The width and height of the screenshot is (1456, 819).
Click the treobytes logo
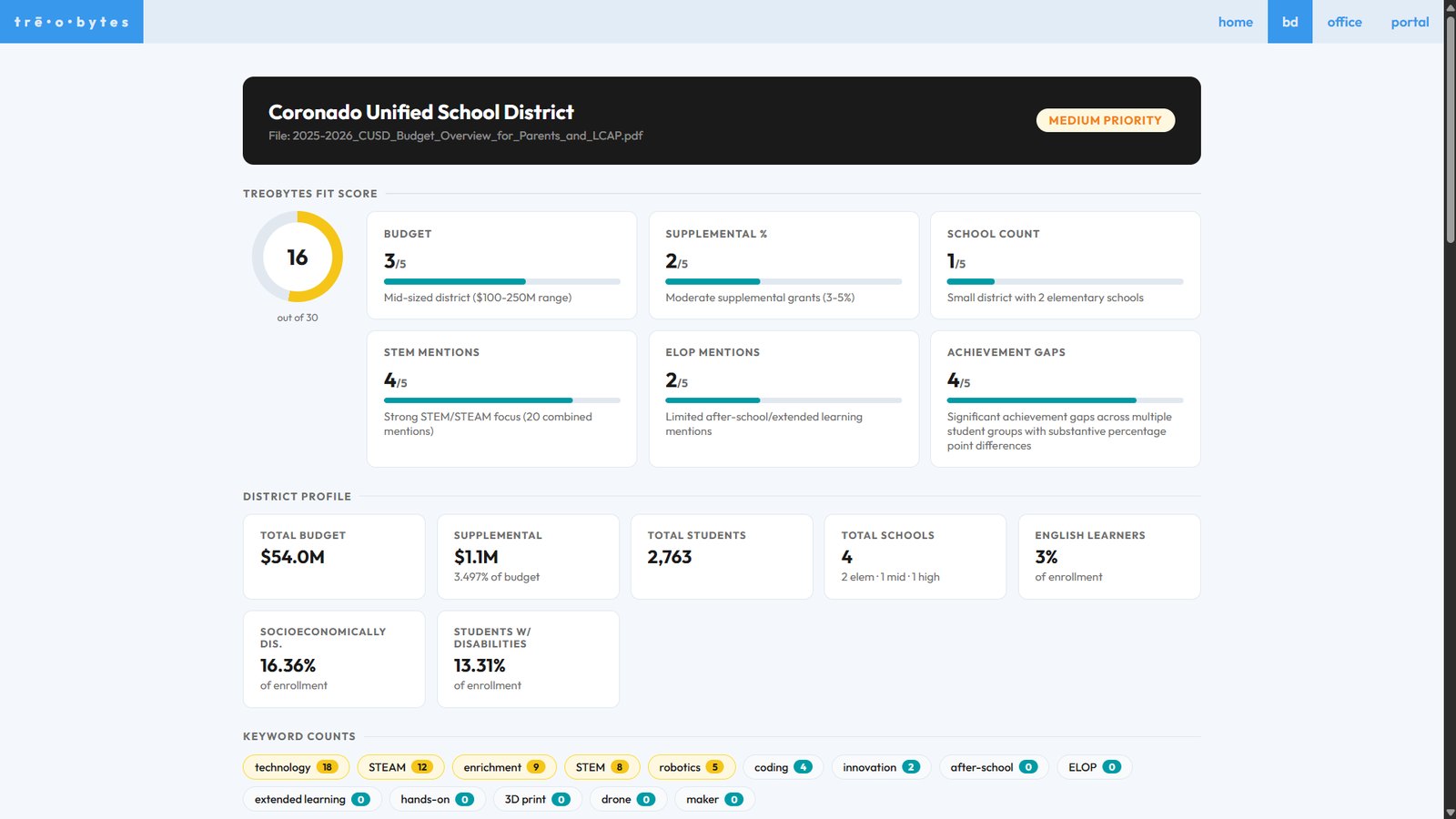click(x=71, y=22)
